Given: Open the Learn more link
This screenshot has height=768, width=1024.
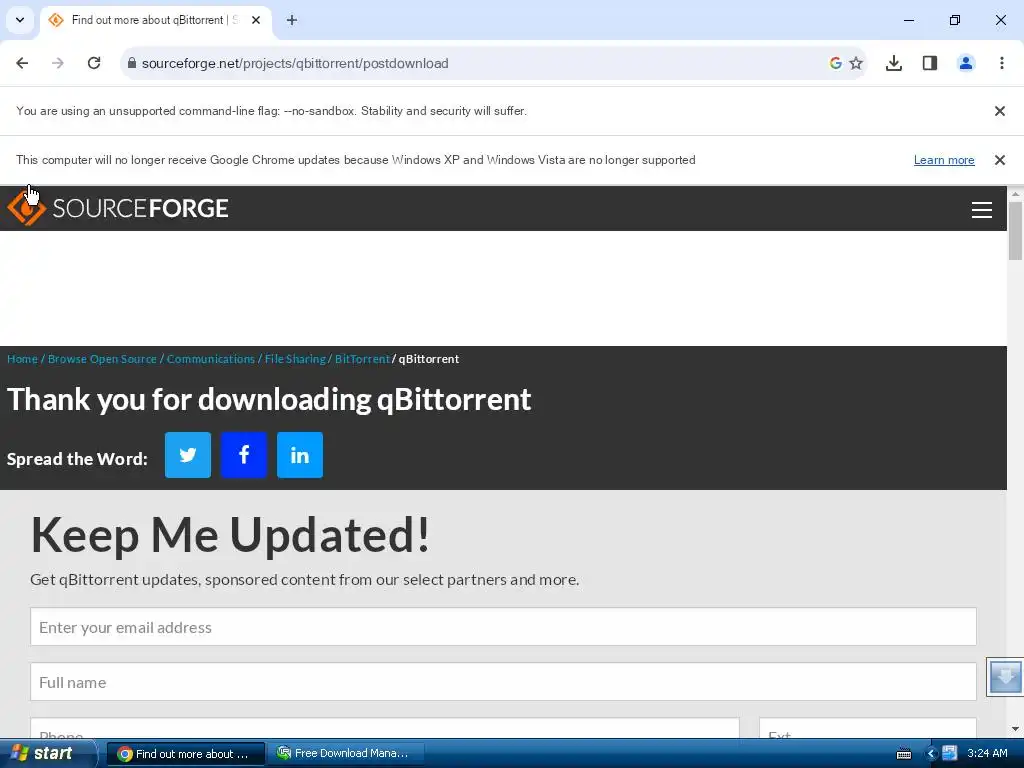Looking at the screenshot, I should click(944, 160).
